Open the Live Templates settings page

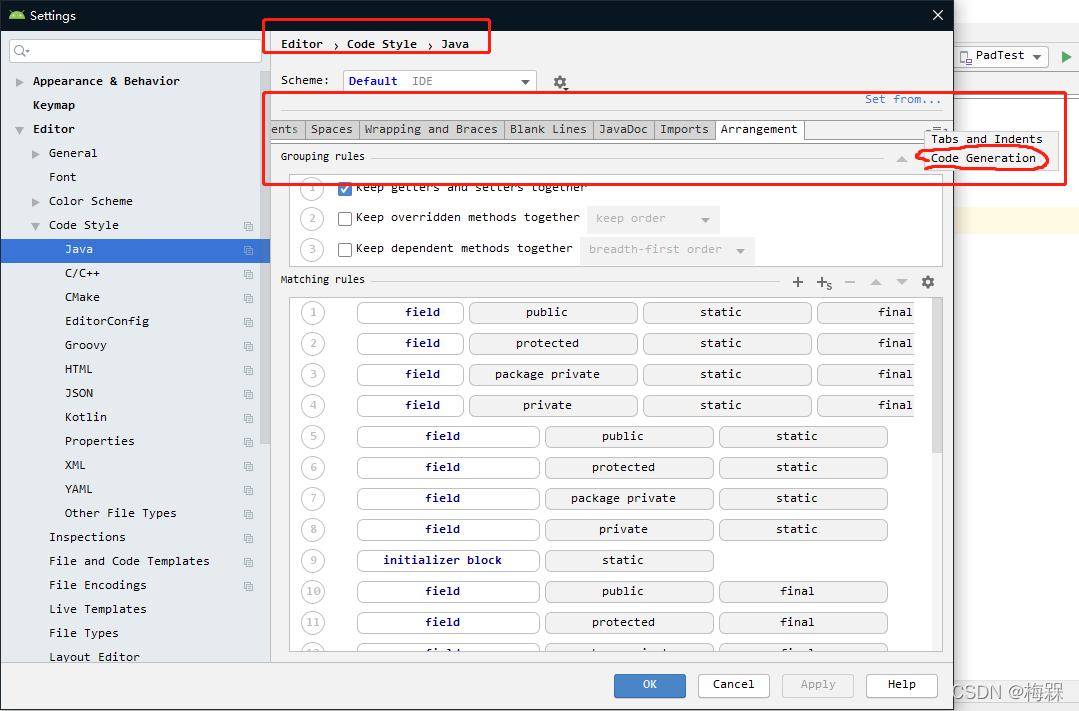point(98,609)
